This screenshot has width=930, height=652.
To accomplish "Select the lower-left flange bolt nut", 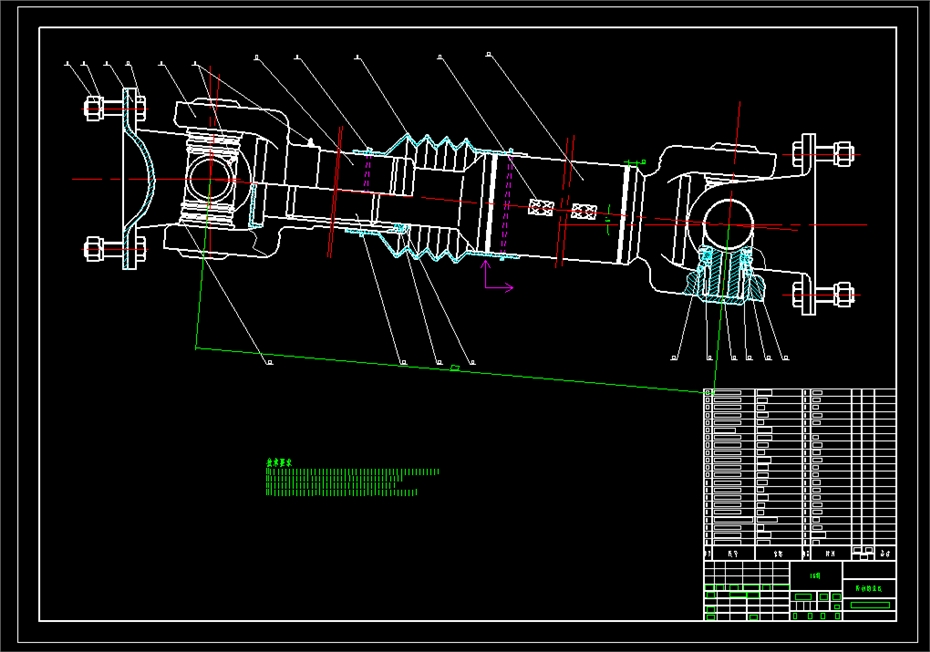I will click(x=94, y=249).
